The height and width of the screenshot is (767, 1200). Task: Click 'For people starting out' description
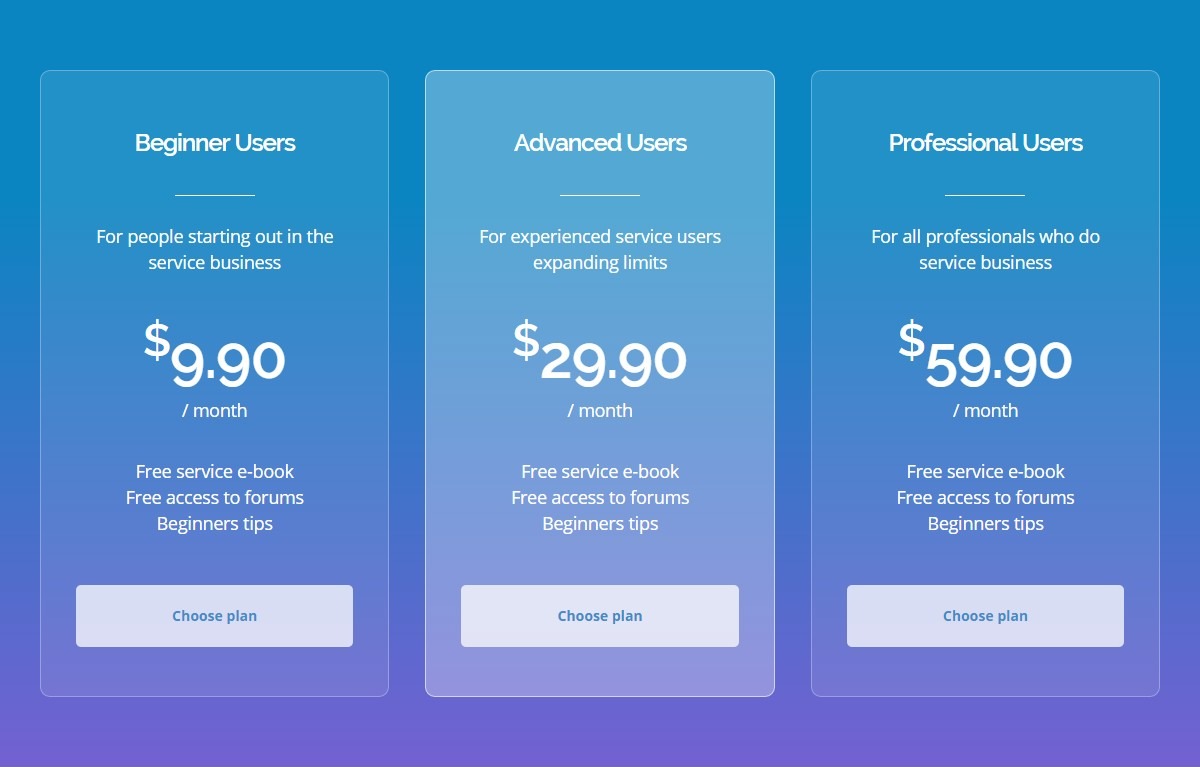point(215,249)
